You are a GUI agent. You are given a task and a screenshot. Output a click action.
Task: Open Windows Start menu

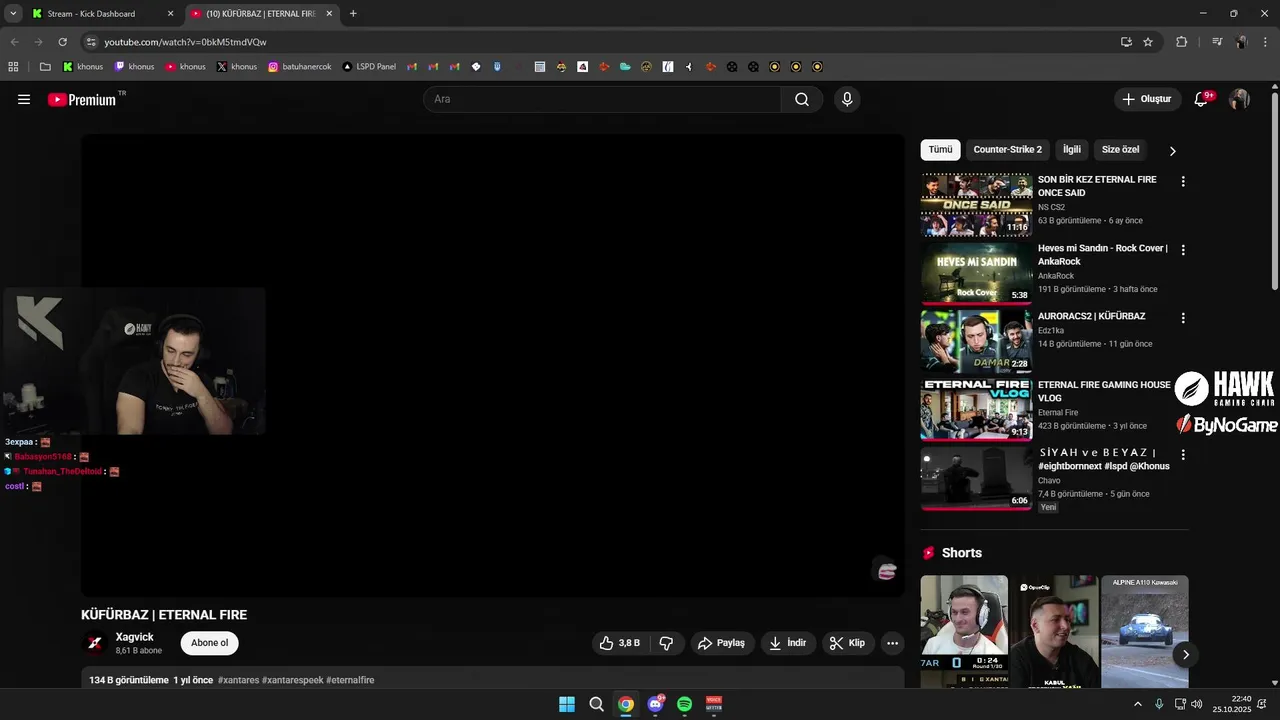pyautogui.click(x=567, y=704)
